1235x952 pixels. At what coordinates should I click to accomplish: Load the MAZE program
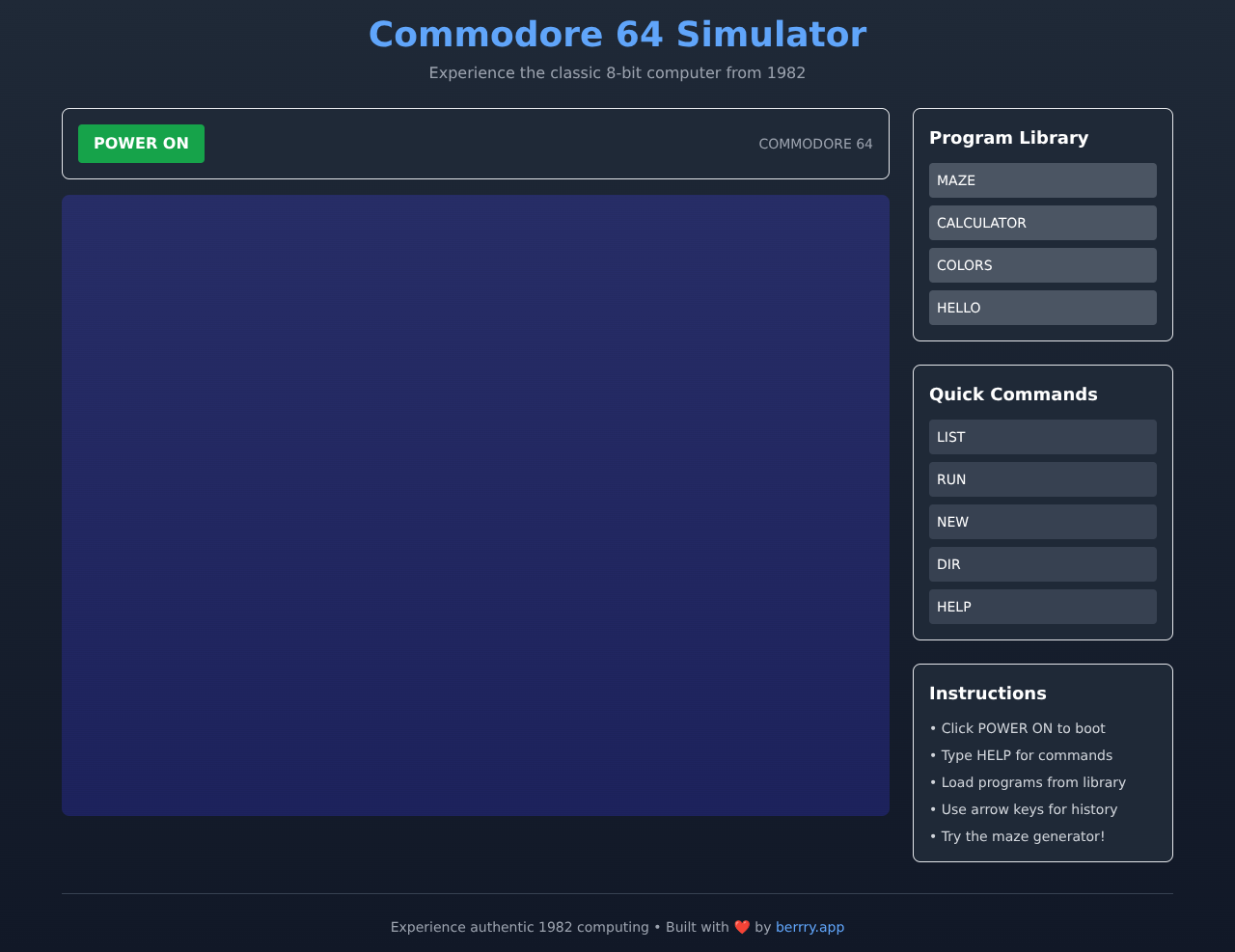1042,179
